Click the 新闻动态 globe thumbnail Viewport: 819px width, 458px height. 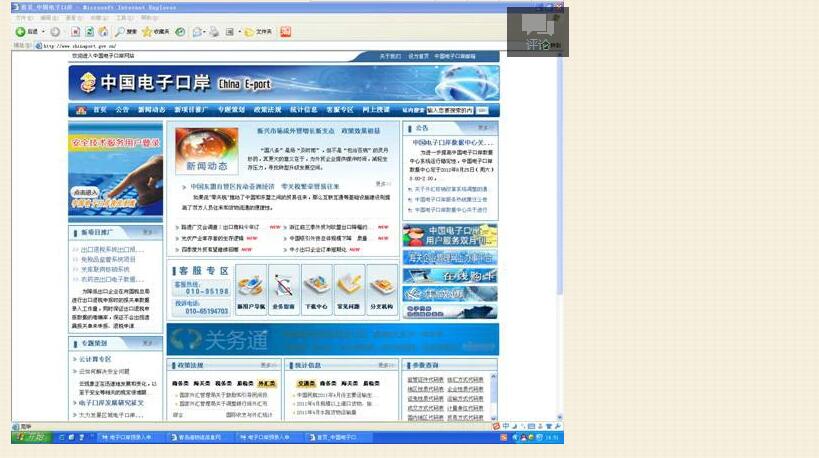pos(207,150)
